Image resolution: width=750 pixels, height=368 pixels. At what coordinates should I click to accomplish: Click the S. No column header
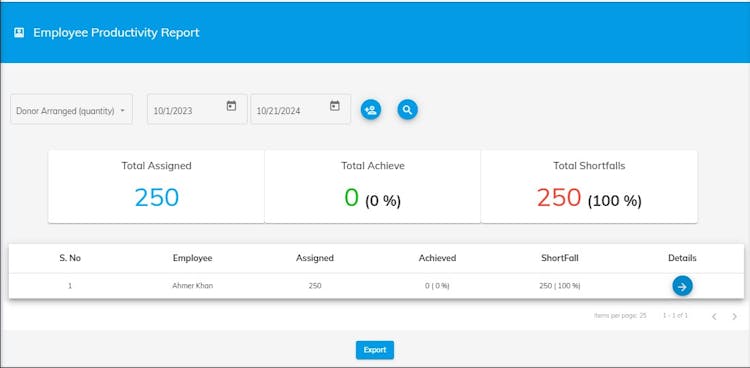tap(70, 258)
